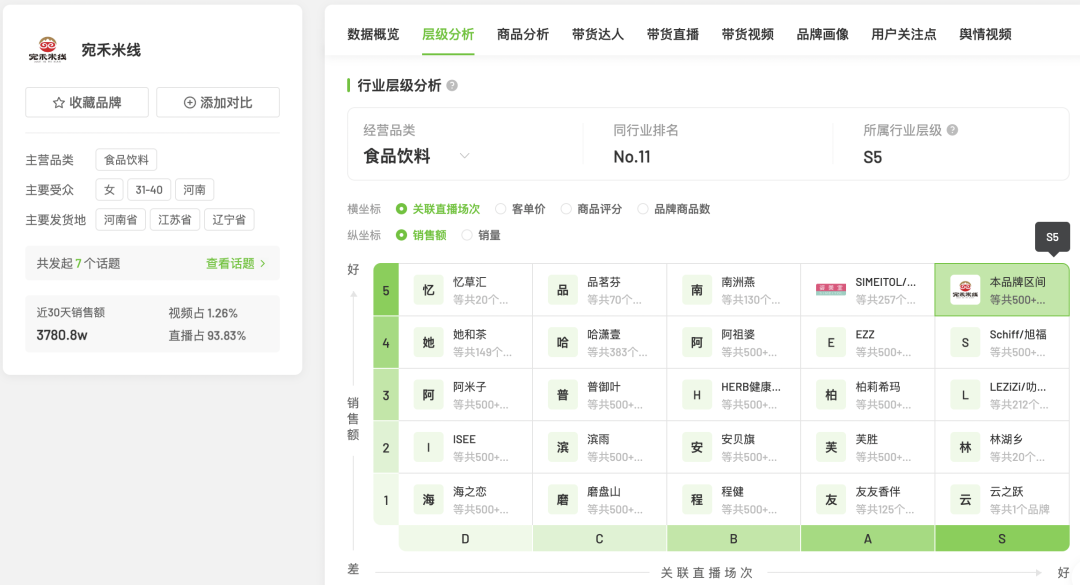Image resolution: width=1080 pixels, height=585 pixels.
Task: Click the S5 tooltip badge
Action: click(x=1052, y=237)
